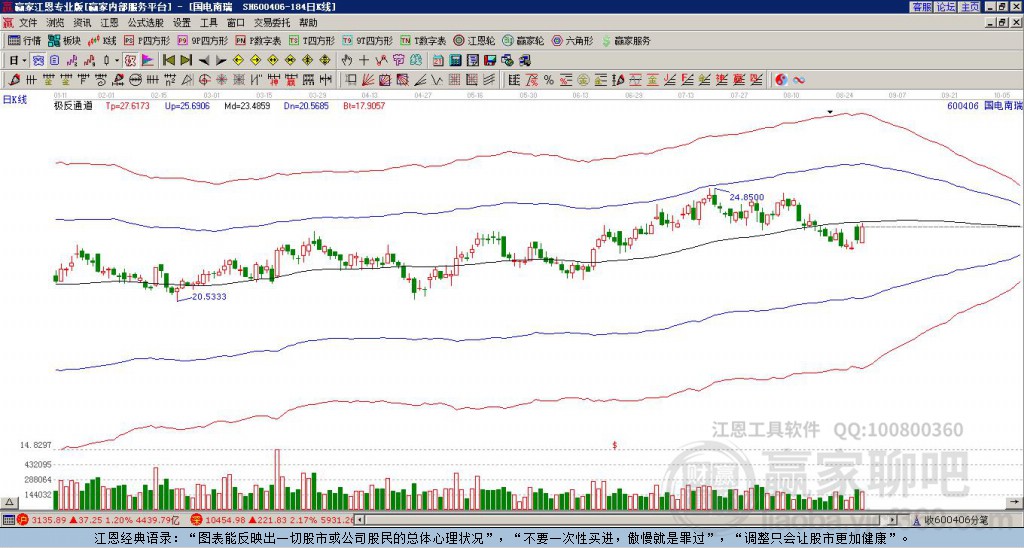
Task: Select the red target circle tool
Action: tap(204, 80)
